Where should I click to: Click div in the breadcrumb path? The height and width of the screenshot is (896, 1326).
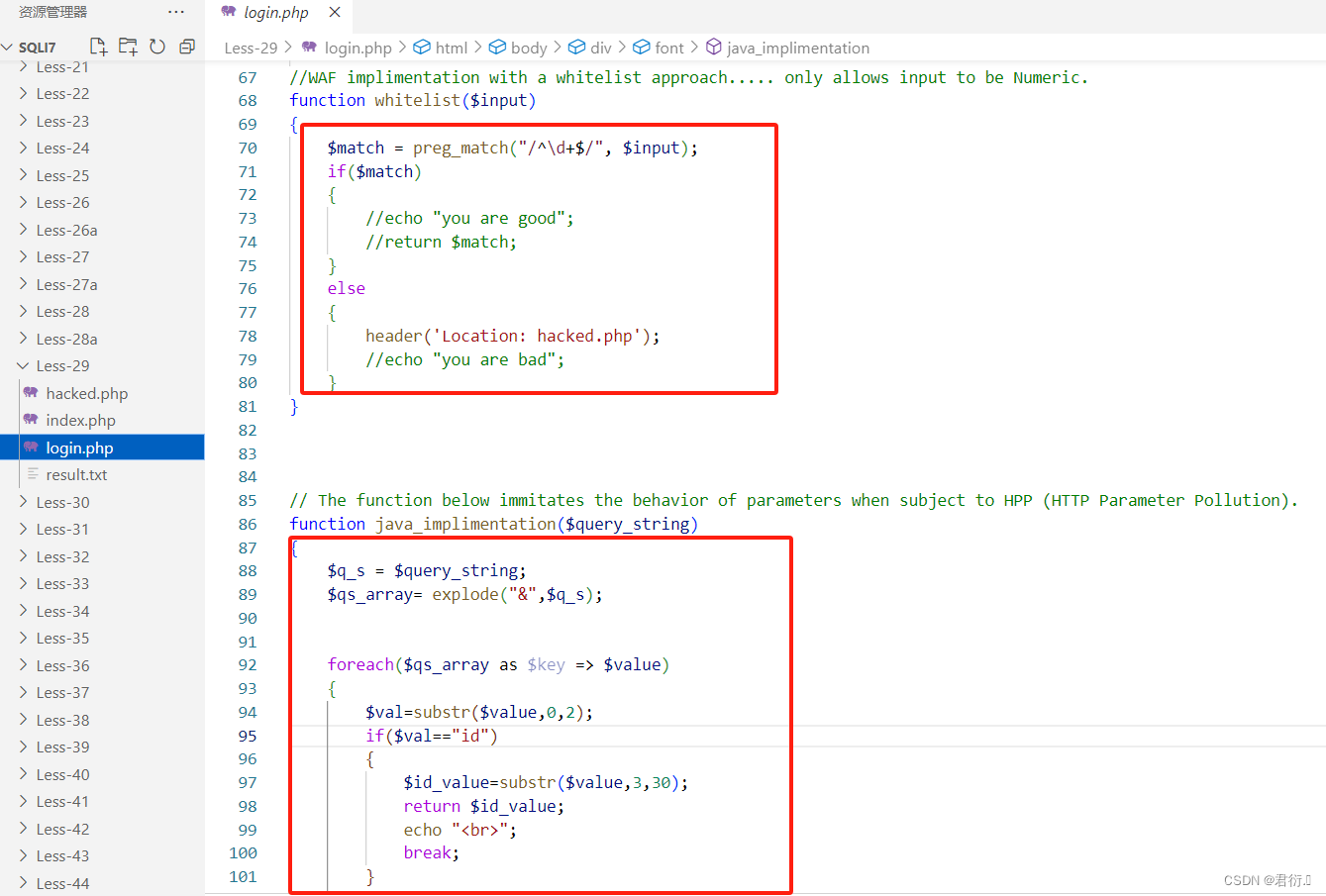[x=601, y=48]
